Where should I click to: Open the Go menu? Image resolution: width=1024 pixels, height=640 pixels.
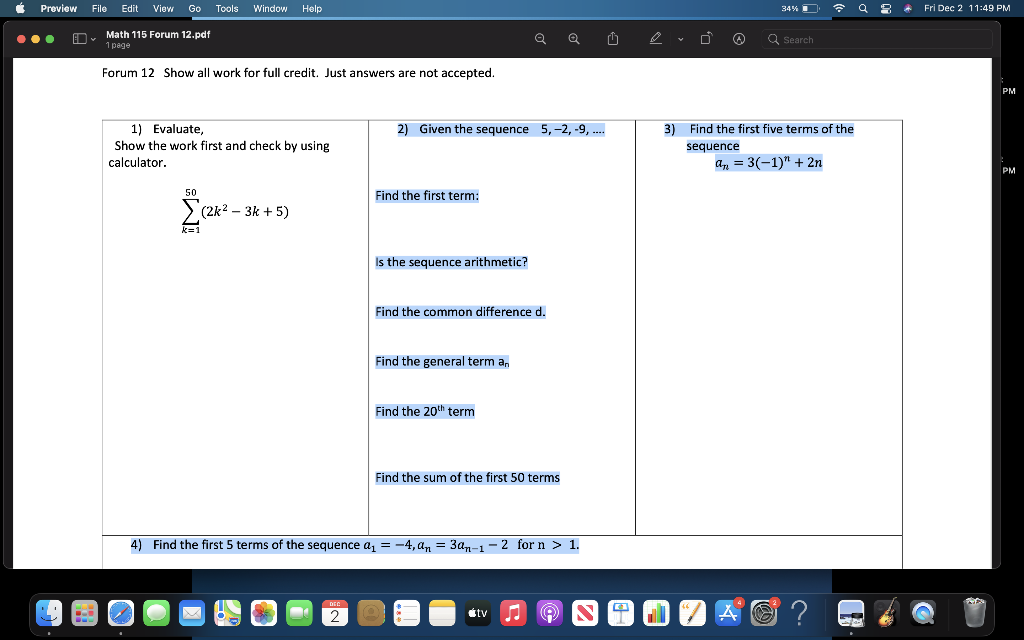click(x=195, y=8)
